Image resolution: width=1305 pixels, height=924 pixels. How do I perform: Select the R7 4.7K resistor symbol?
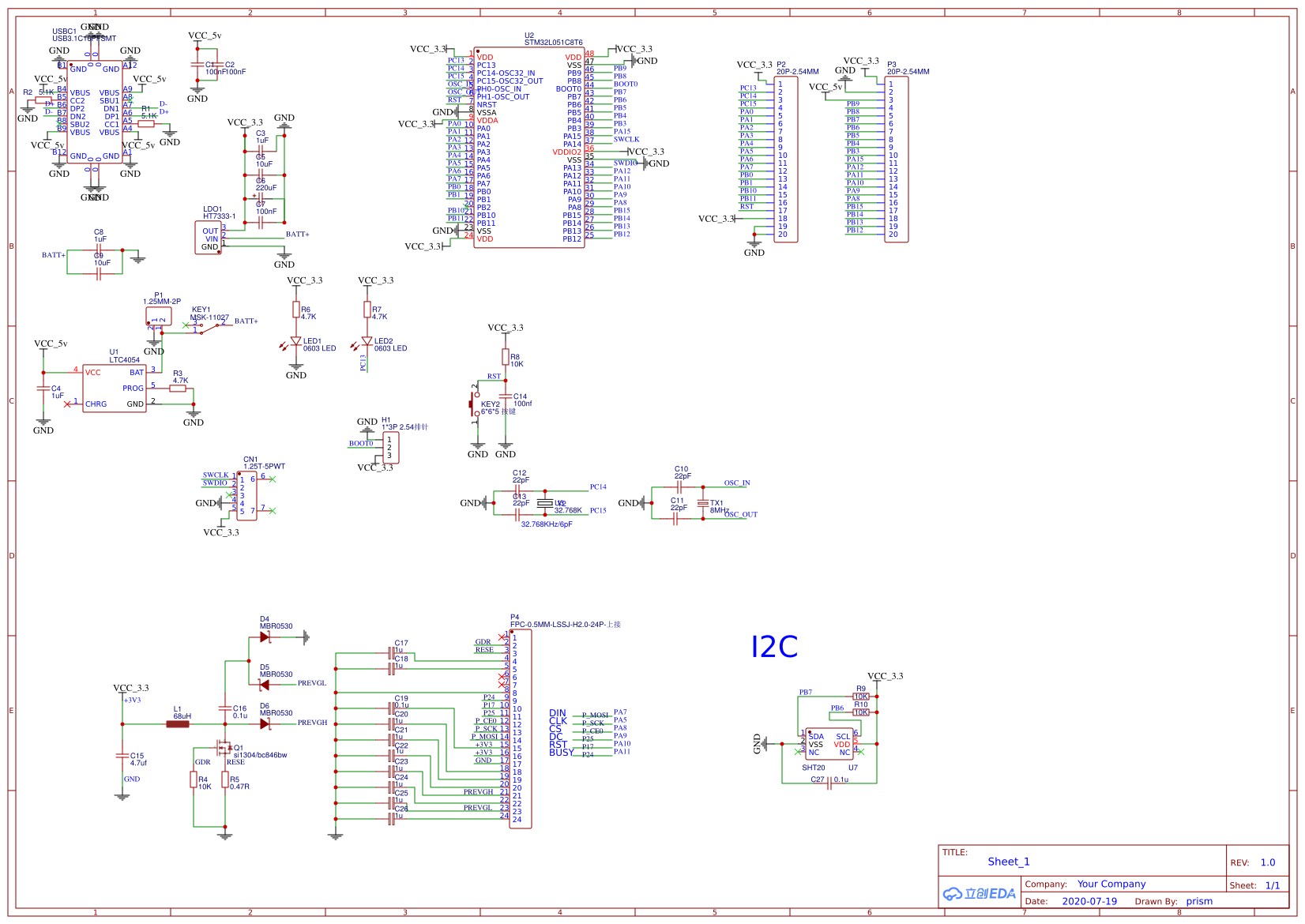coord(367,310)
